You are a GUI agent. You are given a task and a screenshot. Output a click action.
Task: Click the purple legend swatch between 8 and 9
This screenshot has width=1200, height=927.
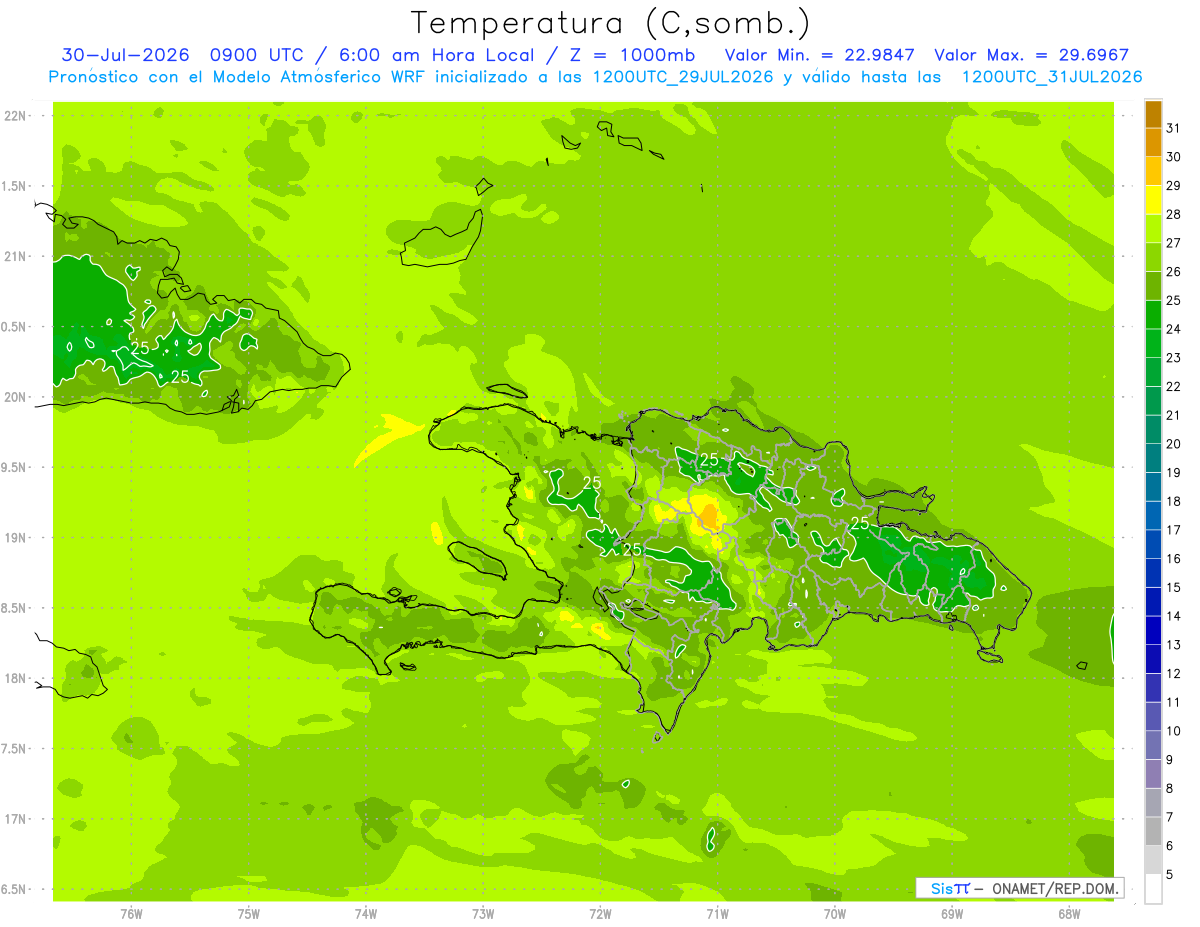pos(1153,774)
